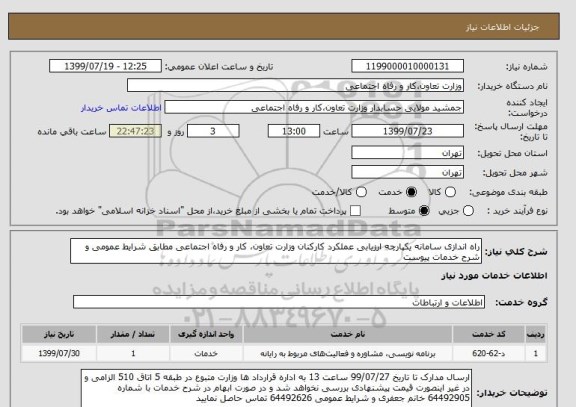Viewport: 576px width, 407px height.
Task: Click column header تاریخ نیاز
Action: [59, 334]
